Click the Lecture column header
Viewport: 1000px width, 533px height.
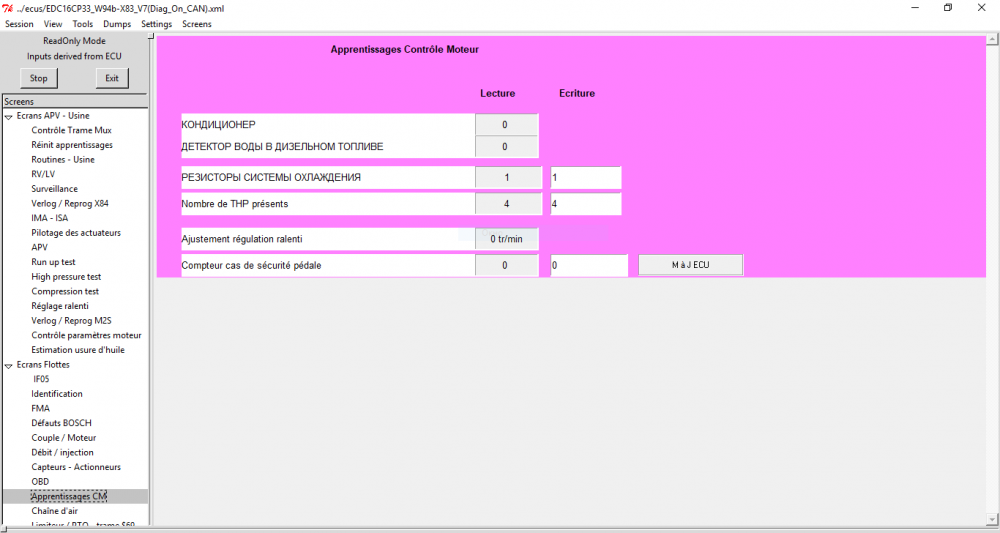[497, 93]
